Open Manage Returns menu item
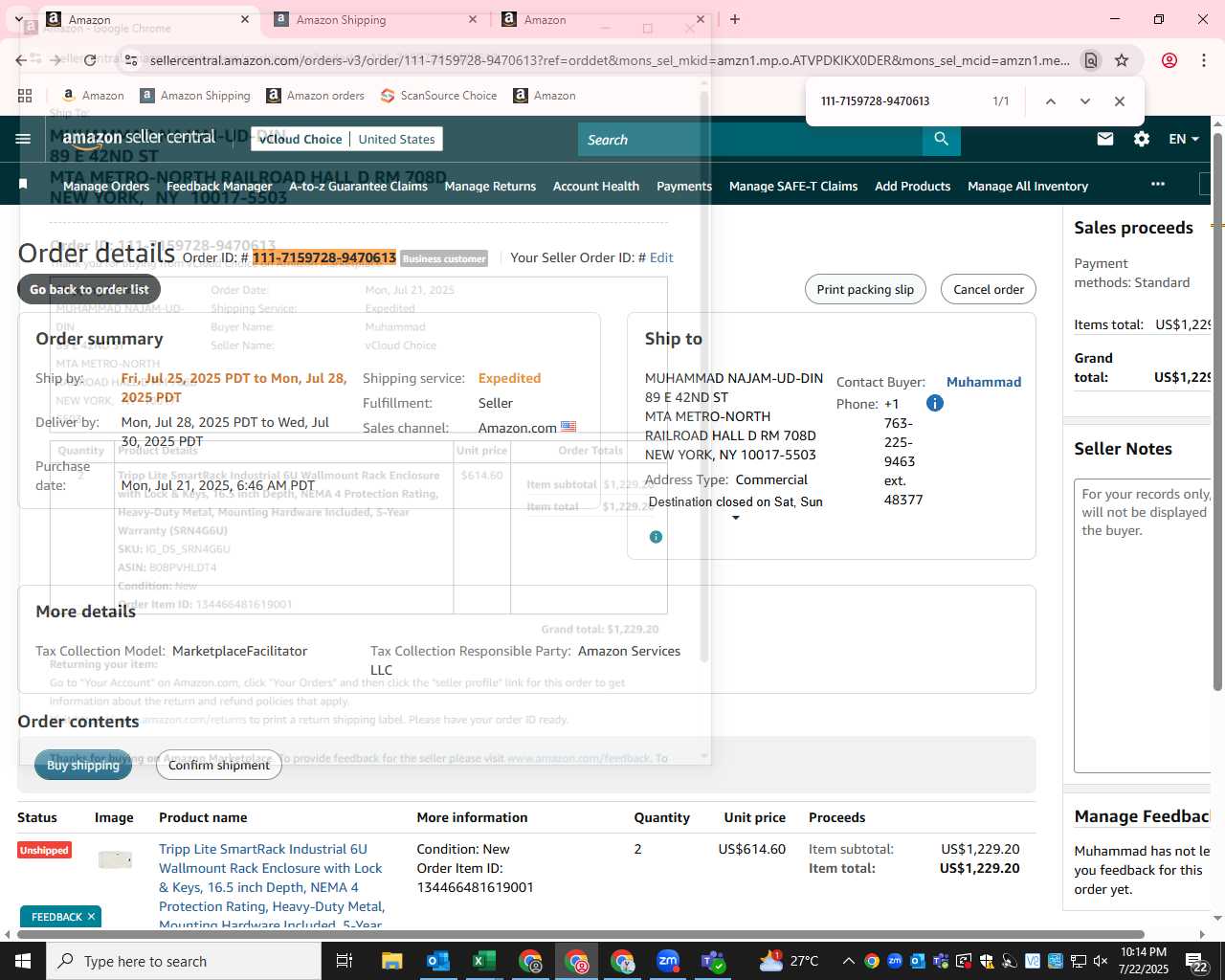This screenshot has width=1225, height=980. pos(490,186)
